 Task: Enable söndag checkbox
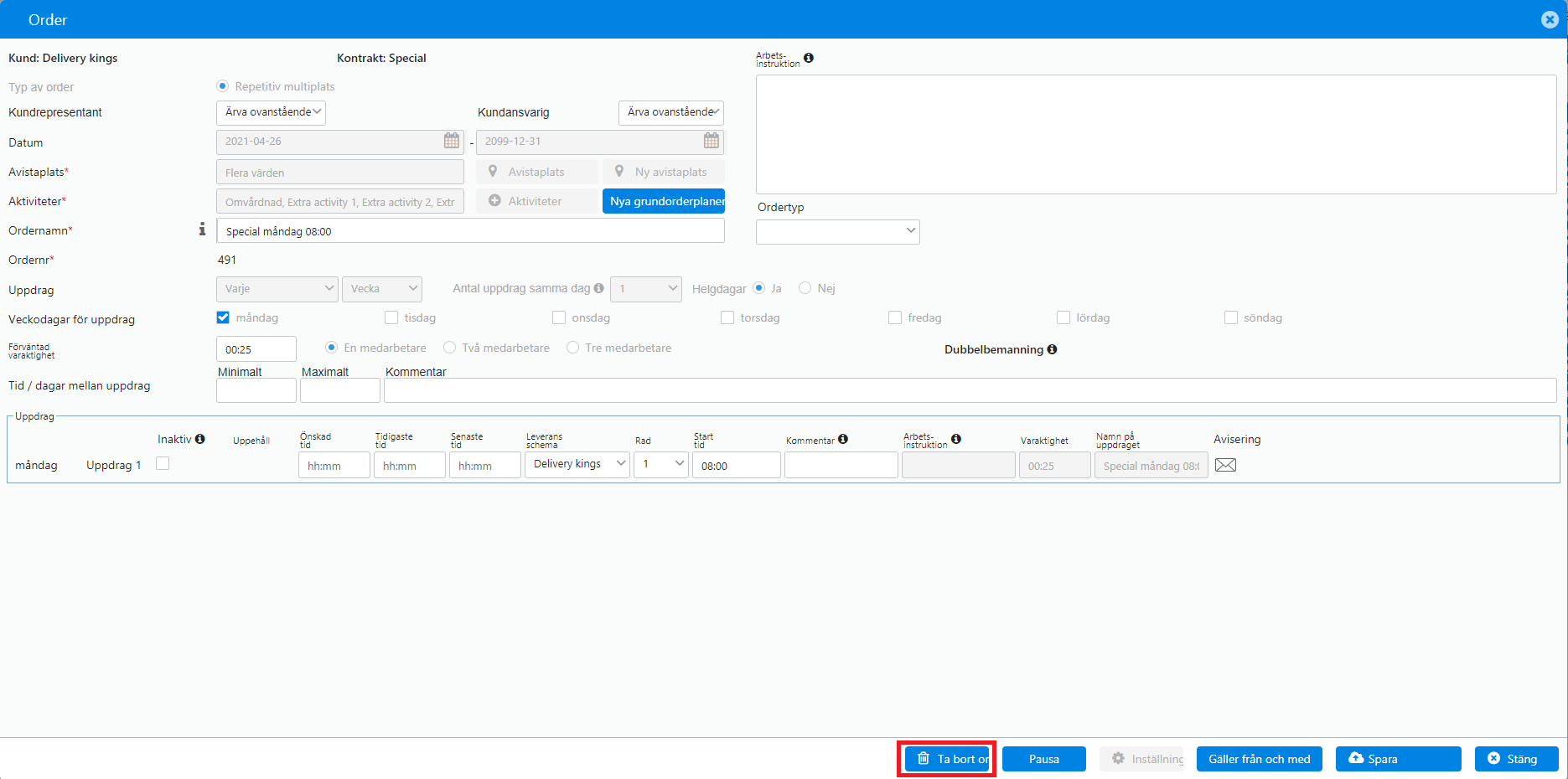(x=1231, y=317)
